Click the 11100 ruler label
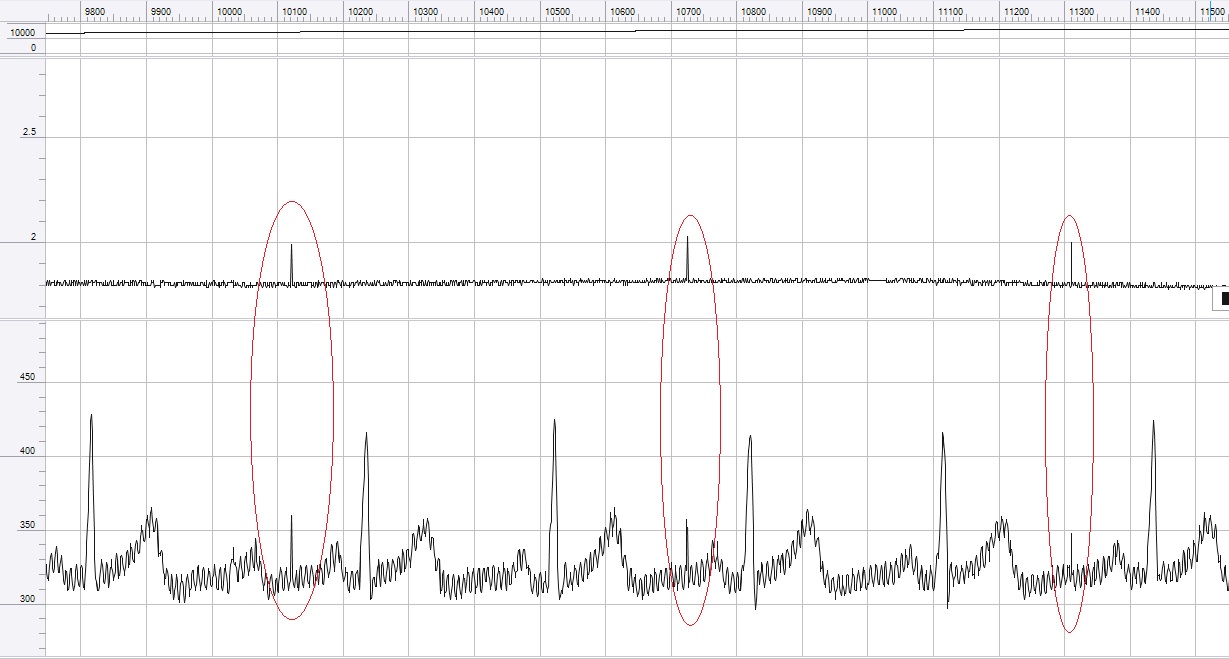Image resolution: width=1229 pixels, height=659 pixels. (x=950, y=11)
